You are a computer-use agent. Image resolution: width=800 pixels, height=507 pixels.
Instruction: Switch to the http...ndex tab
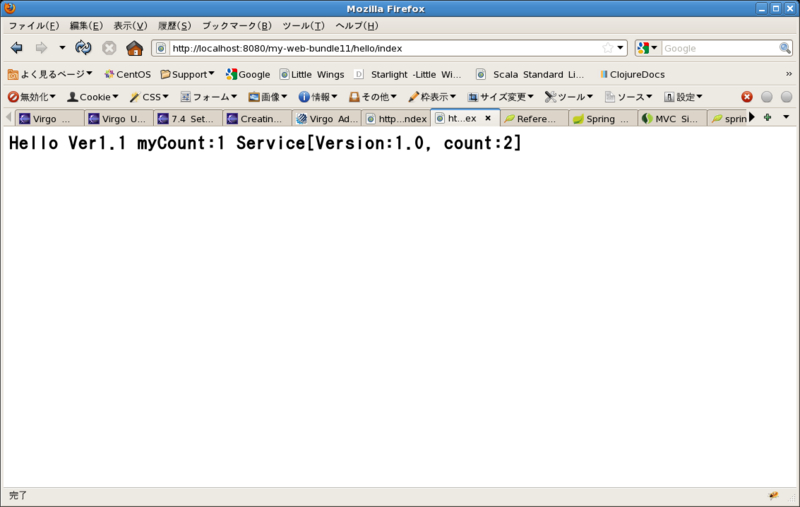[x=396, y=119]
